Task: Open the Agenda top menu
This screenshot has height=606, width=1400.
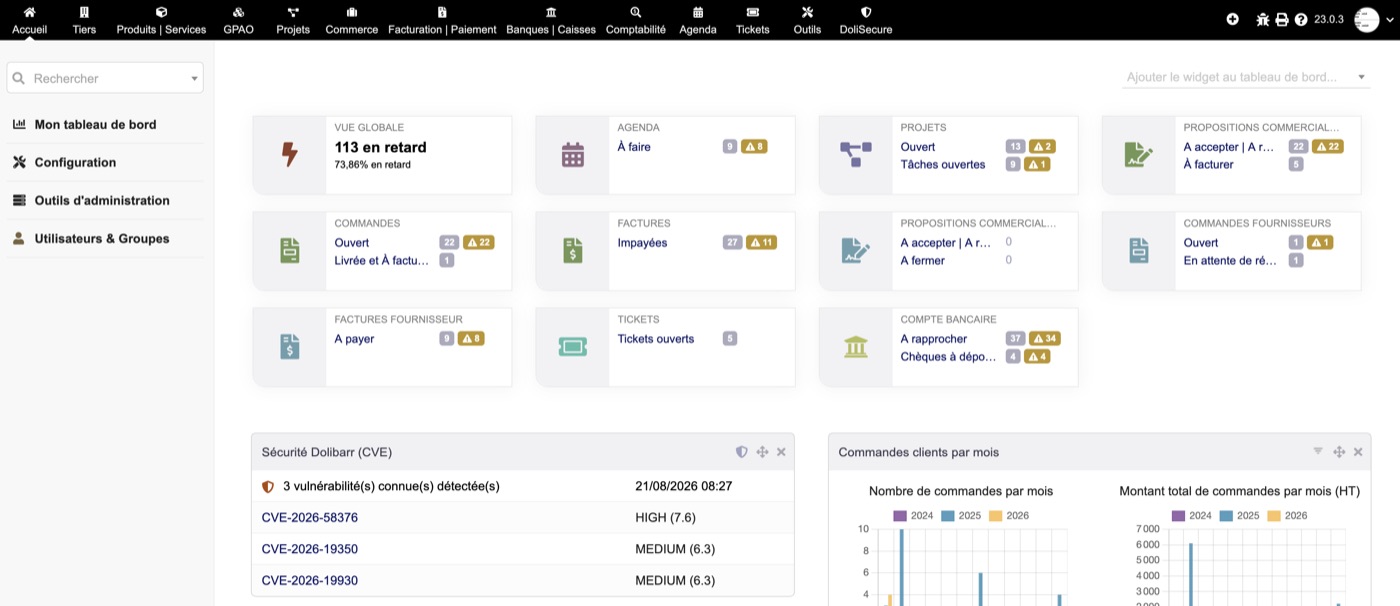Action: [x=698, y=20]
